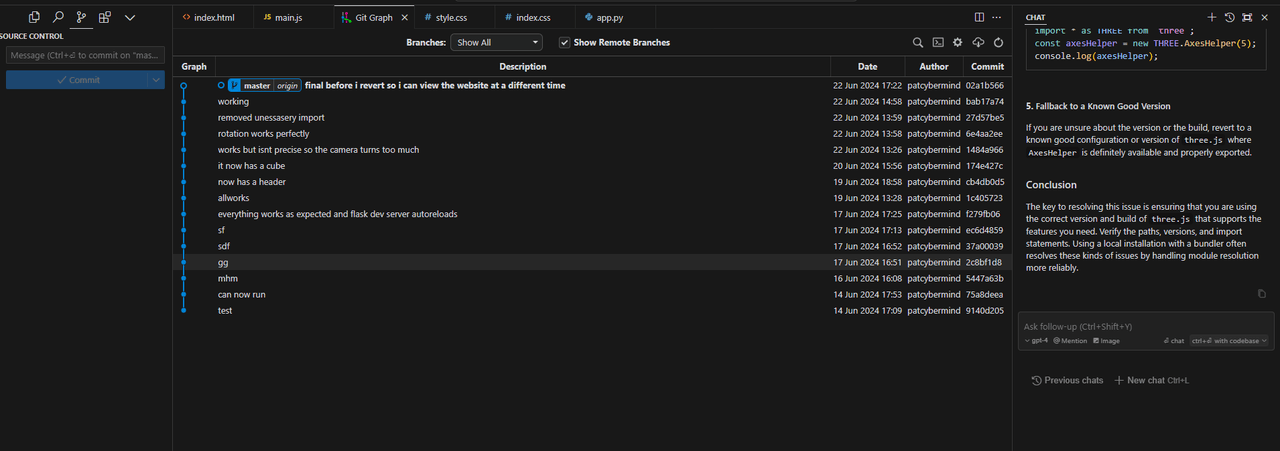Switch to the style.css tab
Viewport: 1280px width, 451px height.
pyautogui.click(x=444, y=18)
